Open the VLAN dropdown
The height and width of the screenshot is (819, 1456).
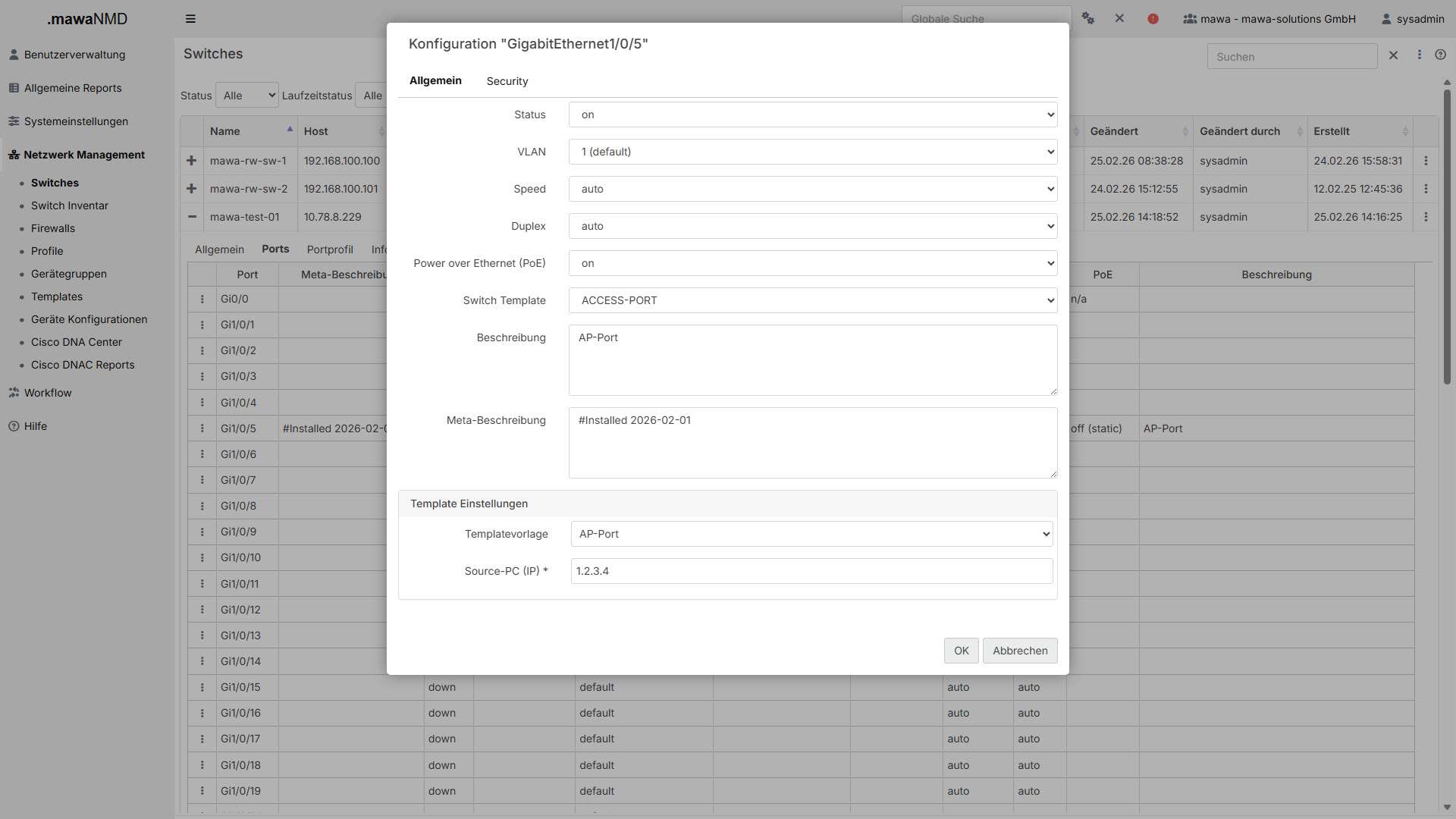[x=812, y=152]
